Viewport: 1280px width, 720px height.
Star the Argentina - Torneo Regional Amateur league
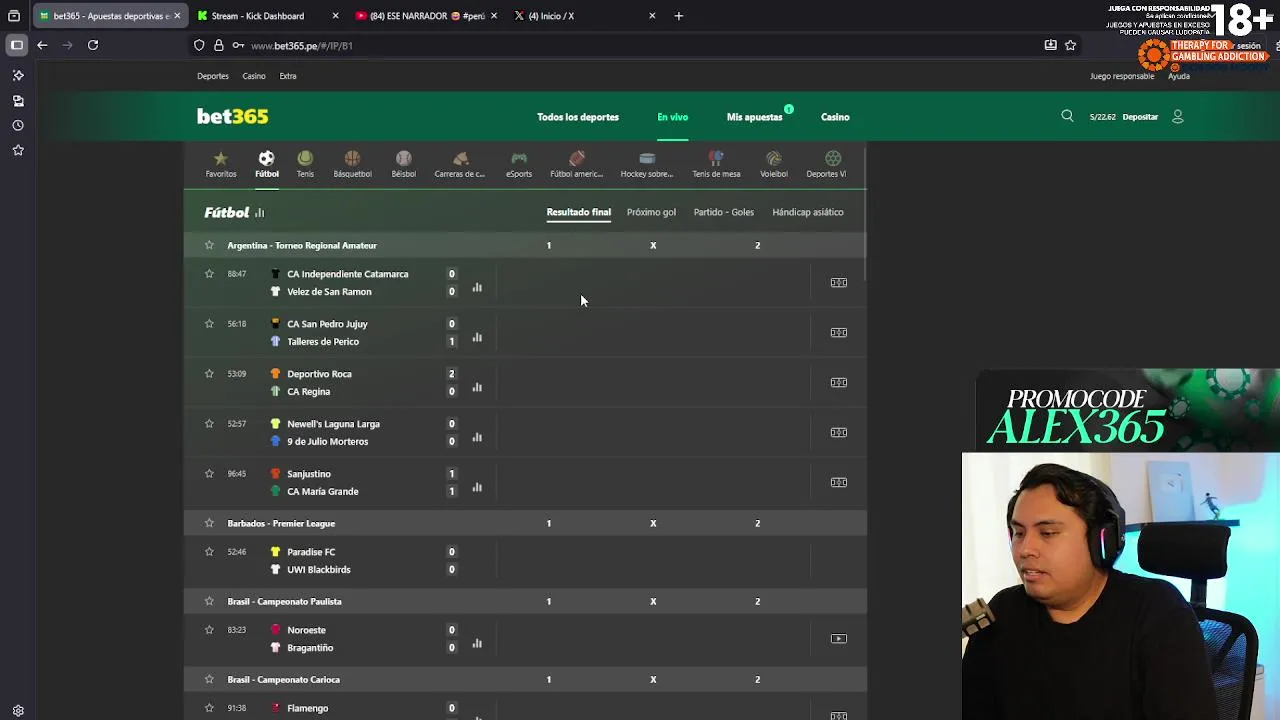click(x=209, y=245)
